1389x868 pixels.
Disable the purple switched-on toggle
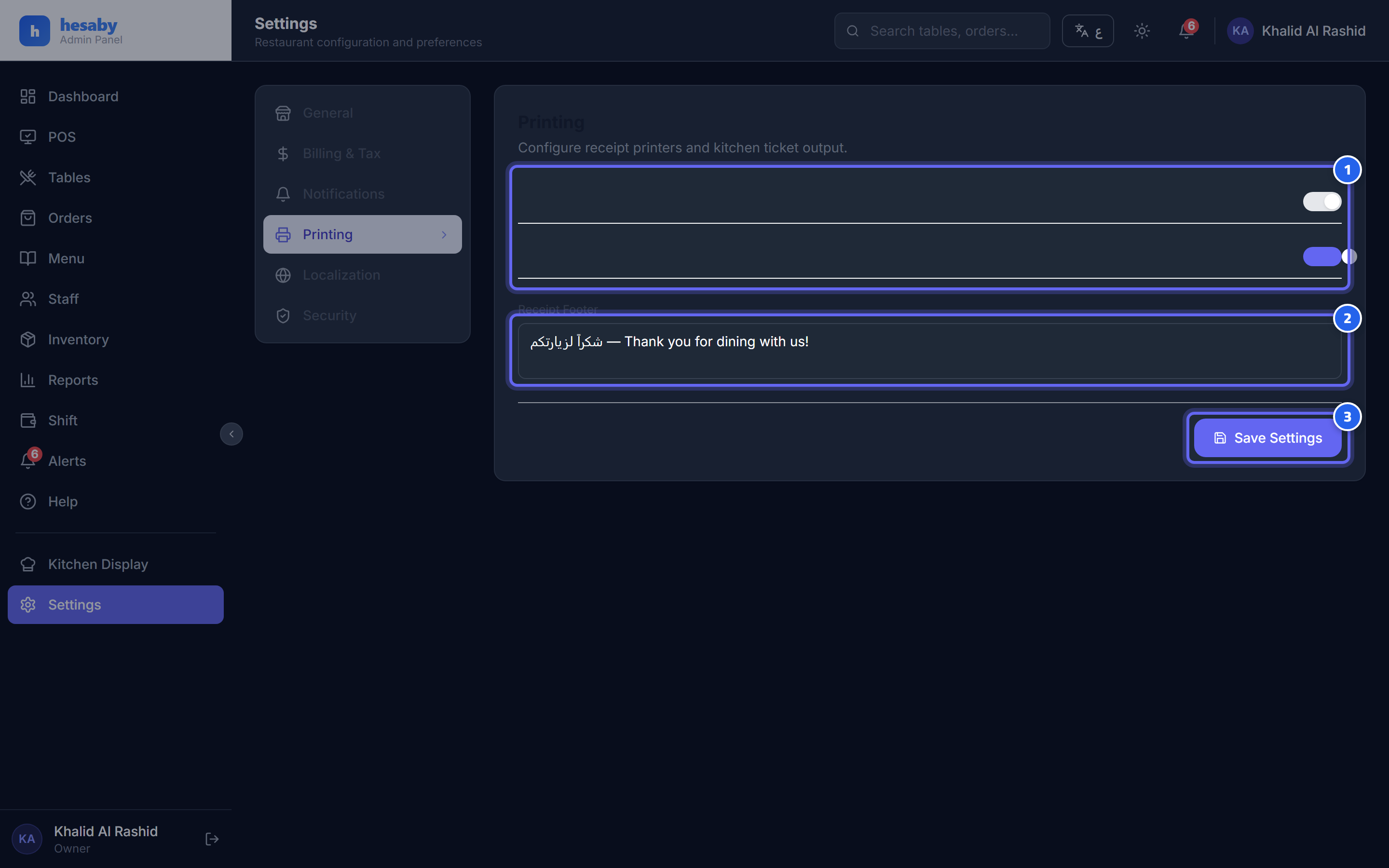(x=1322, y=257)
